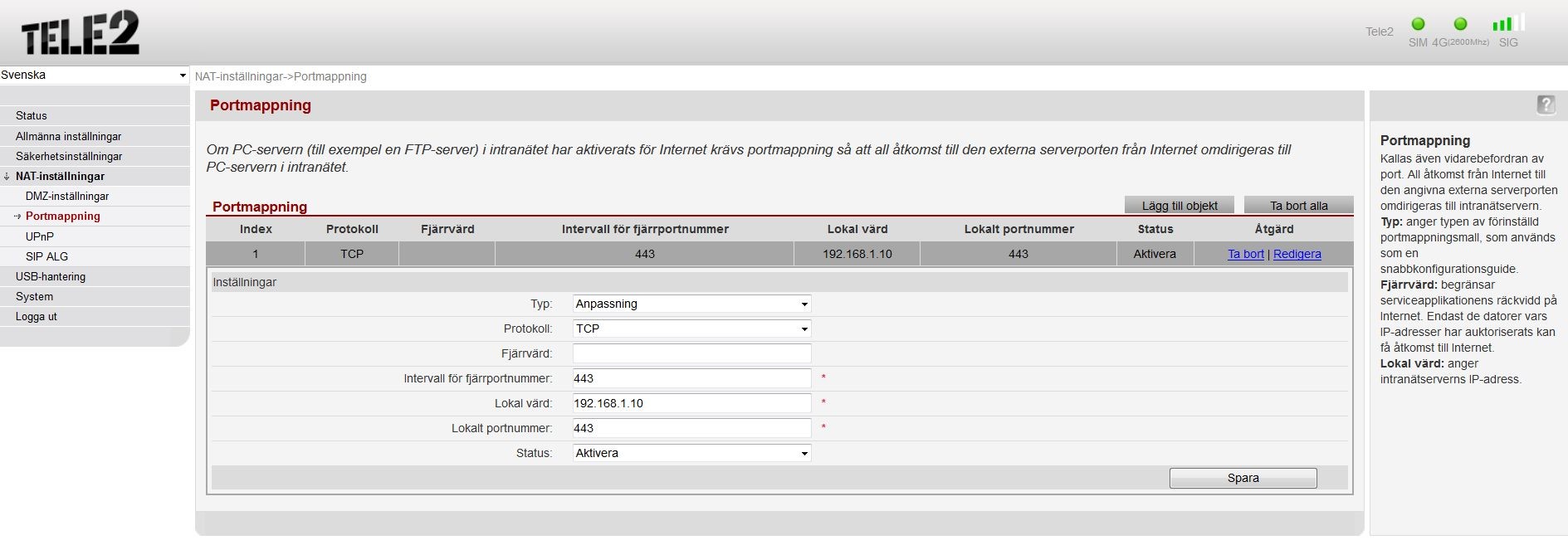The image size is (1568, 550).
Task: Open the Status dropdown showing Aktivera
Action: [x=691, y=453]
